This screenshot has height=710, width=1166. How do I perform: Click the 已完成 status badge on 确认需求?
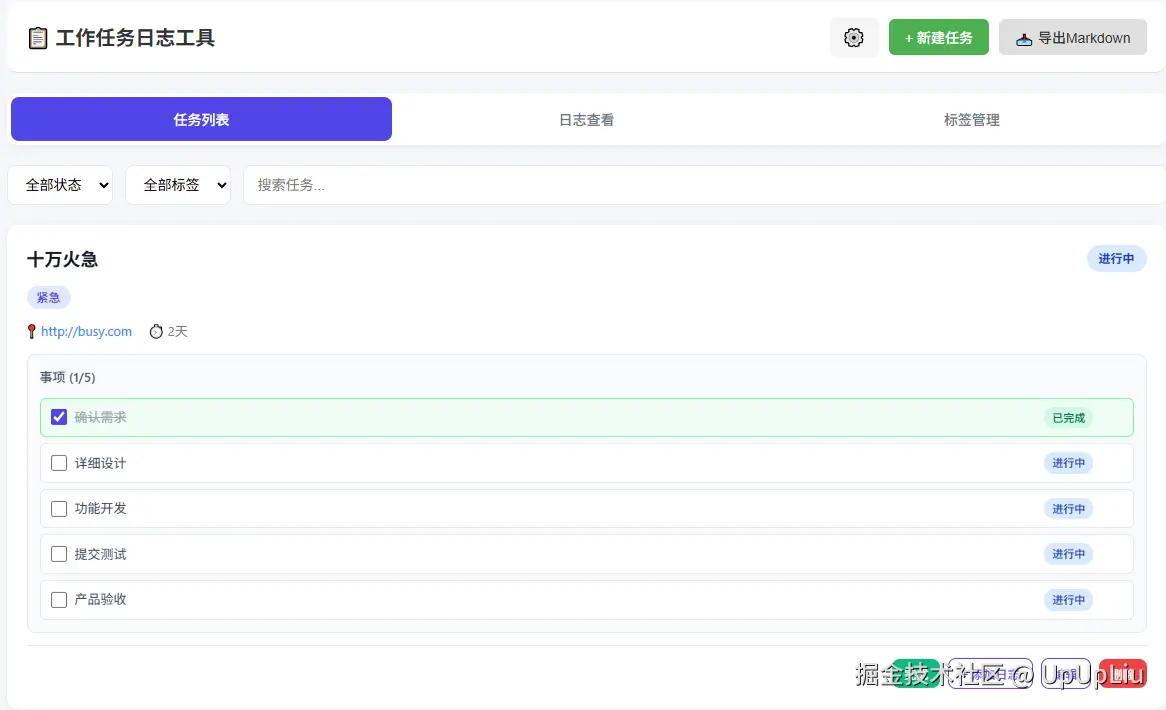(x=1067, y=417)
